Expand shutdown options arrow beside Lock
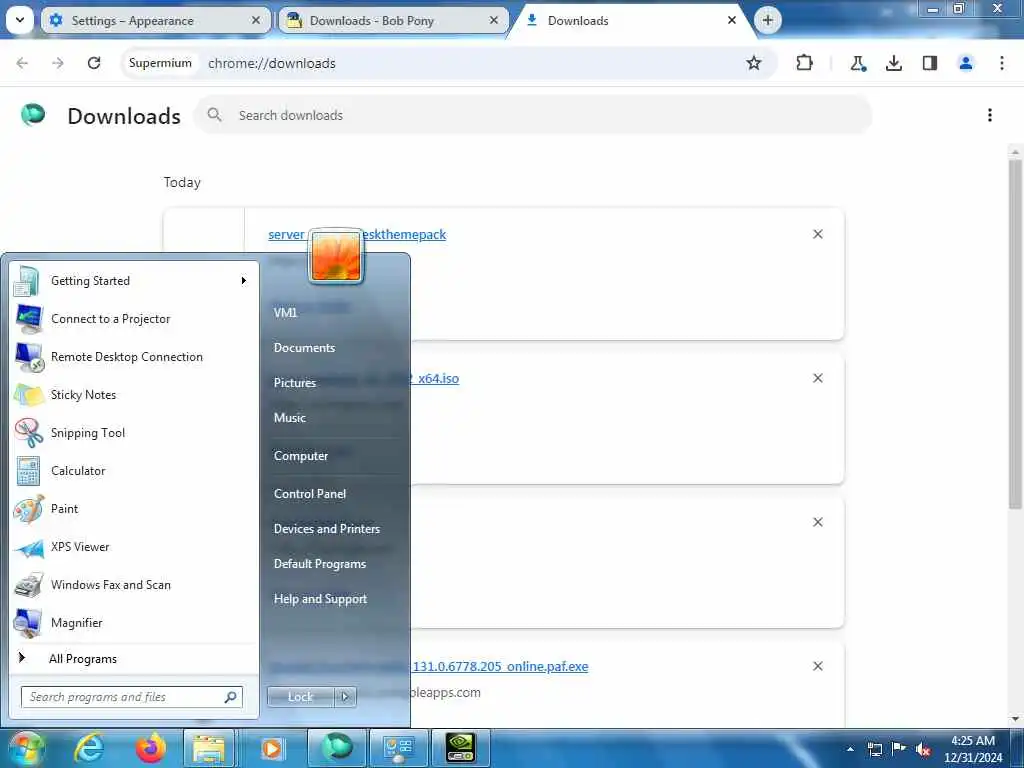The image size is (1024, 768). (x=345, y=697)
